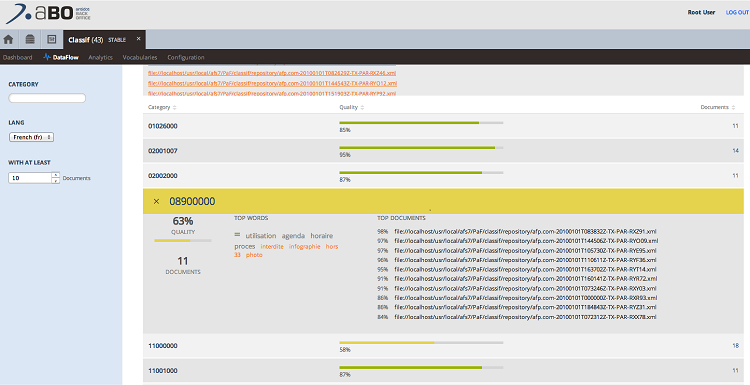
Task: Switch to the Analytics menu
Action: (100, 57)
